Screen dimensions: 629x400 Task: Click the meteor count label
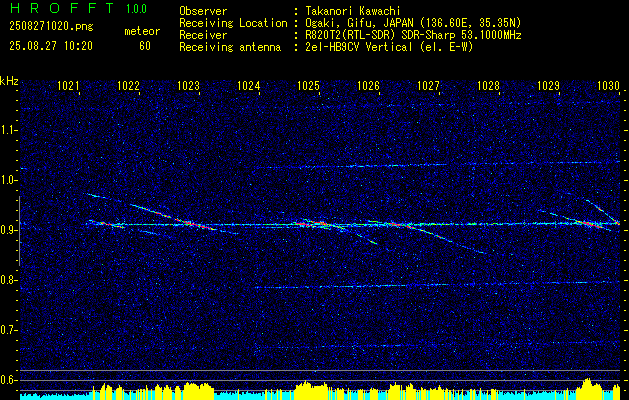(142, 31)
